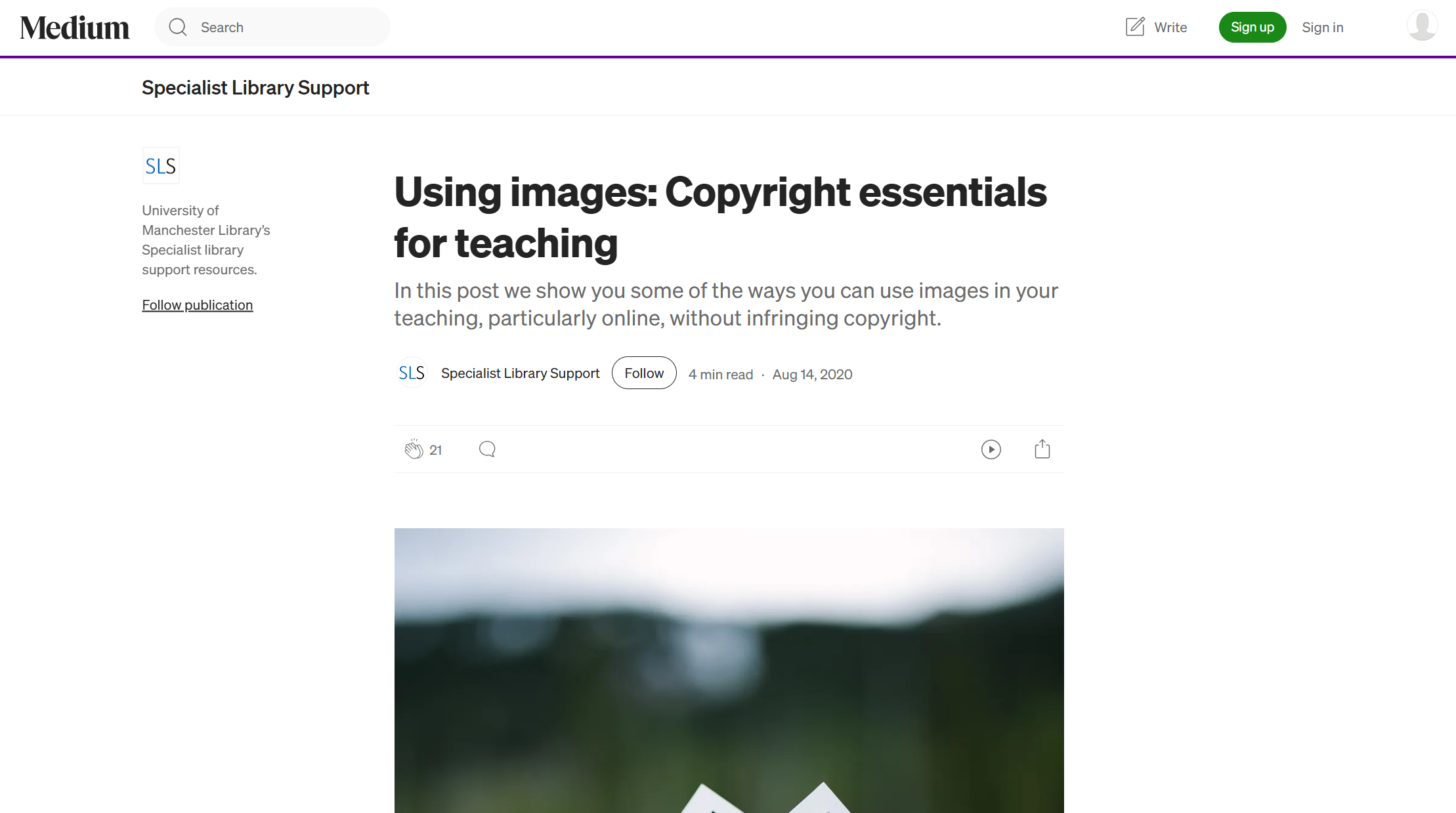Open the Specialist Library Support author name
Screen dimensions: 1456x813
pyautogui.click(x=520, y=373)
